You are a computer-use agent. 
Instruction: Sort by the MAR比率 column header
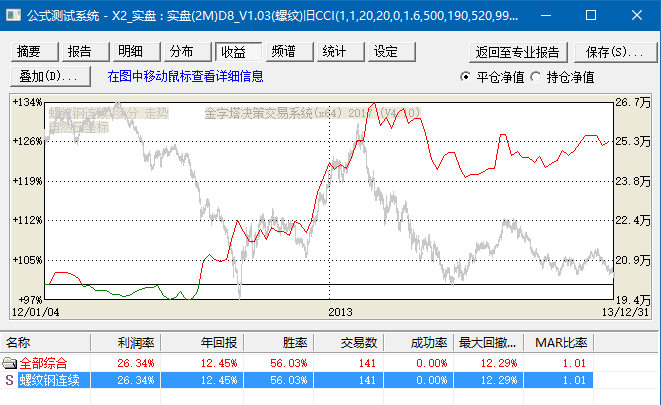click(559, 343)
